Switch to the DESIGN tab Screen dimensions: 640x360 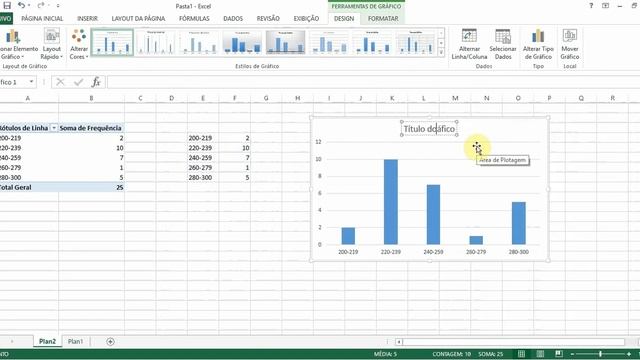click(344, 18)
